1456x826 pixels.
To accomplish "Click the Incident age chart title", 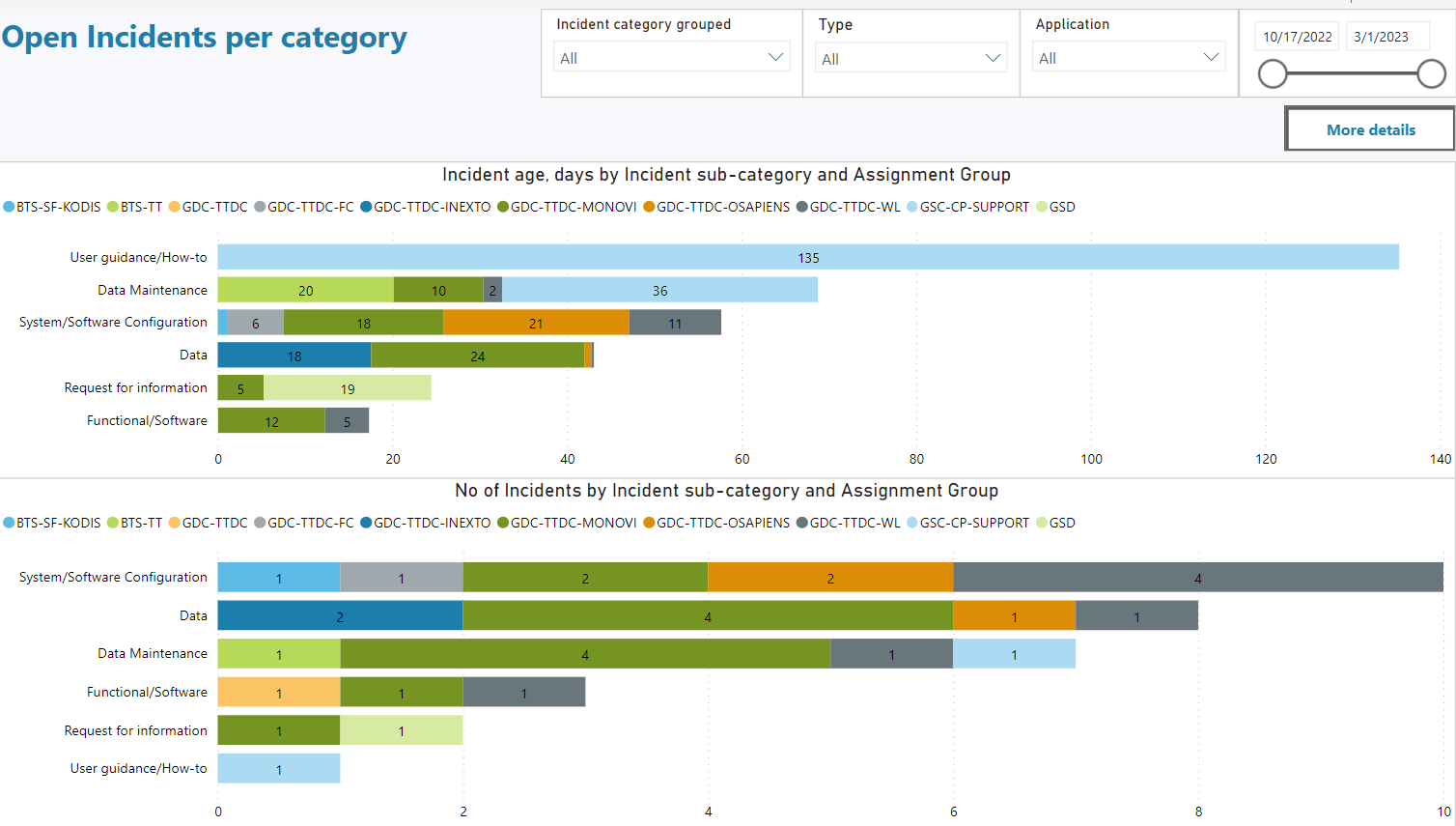I will [726, 175].
